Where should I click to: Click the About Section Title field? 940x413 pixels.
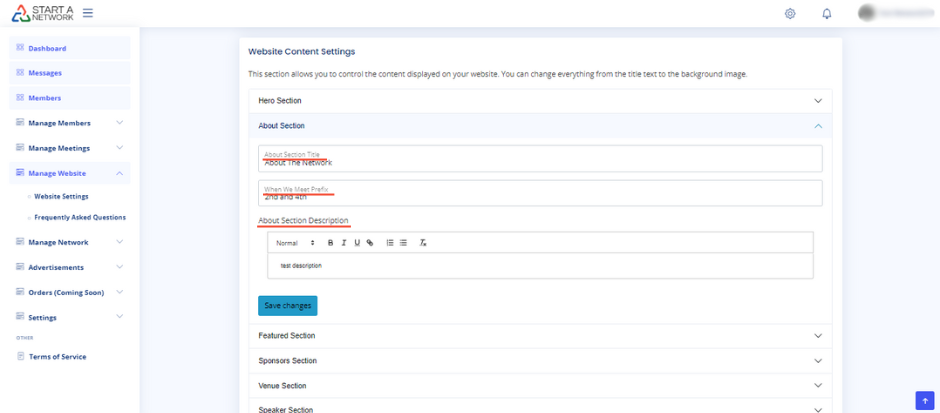(540, 159)
